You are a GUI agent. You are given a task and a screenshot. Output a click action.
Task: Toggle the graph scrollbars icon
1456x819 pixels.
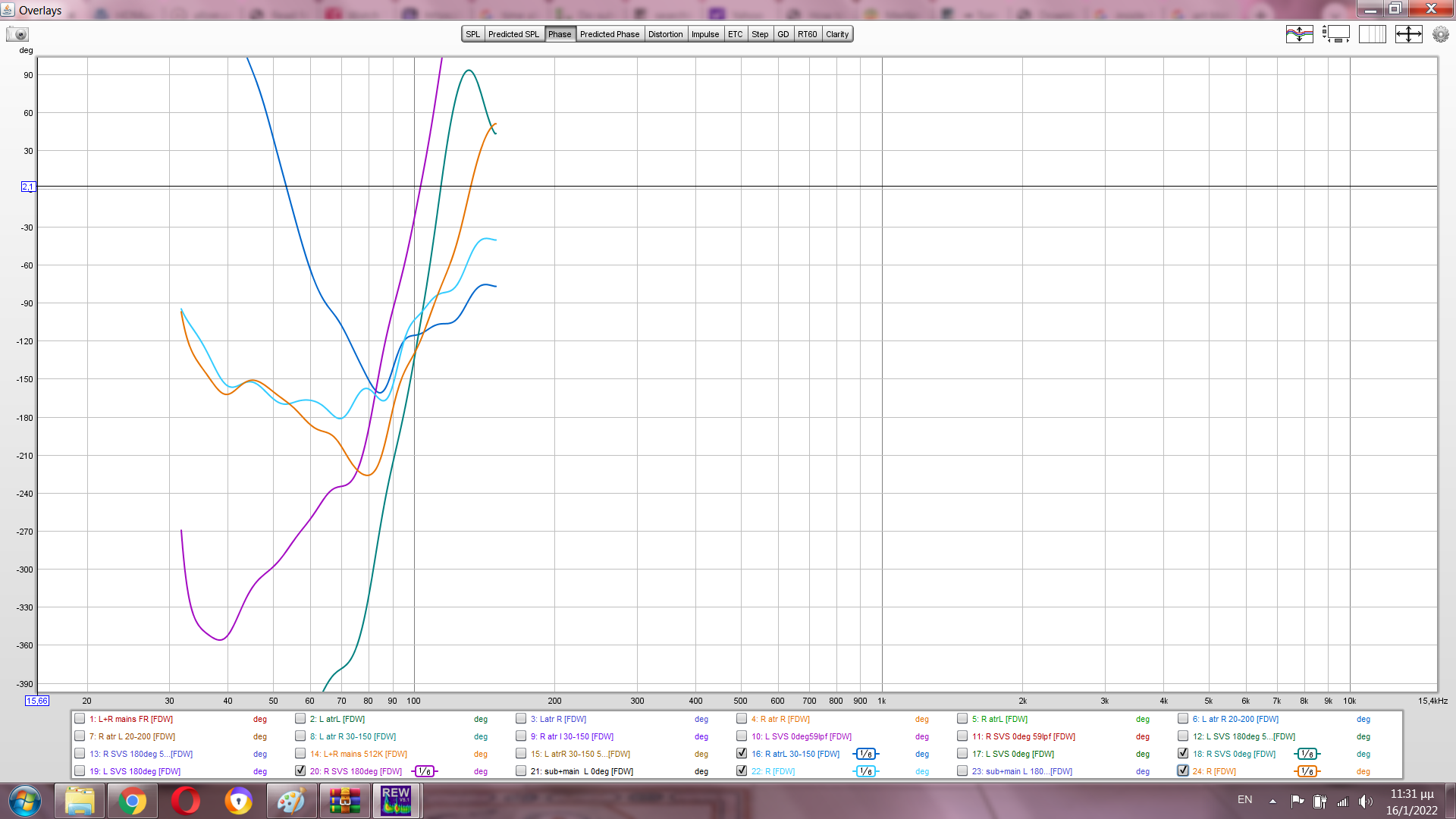click(1336, 34)
